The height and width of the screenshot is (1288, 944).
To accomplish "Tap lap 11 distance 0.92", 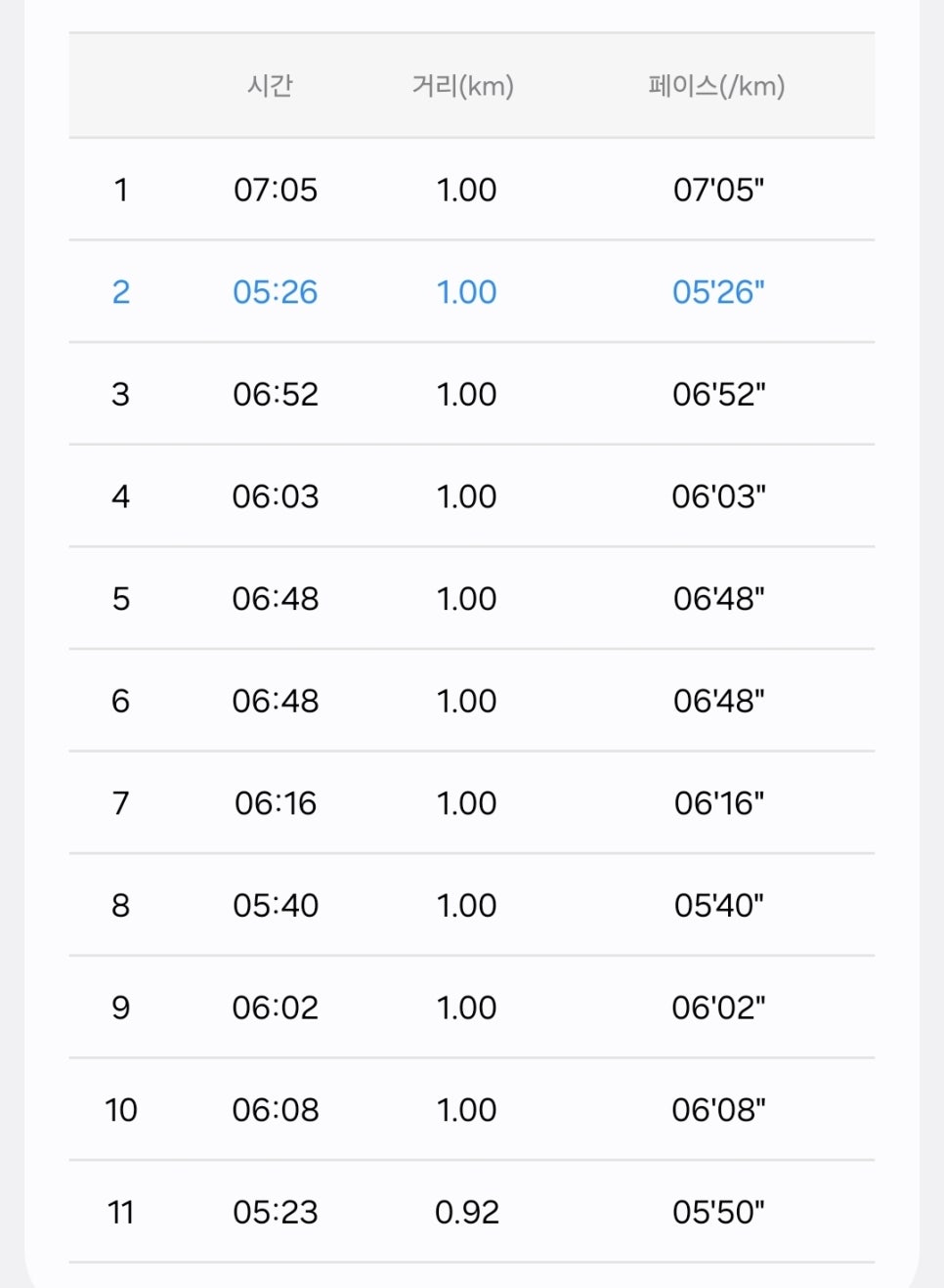I will [x=467, y=1212].
